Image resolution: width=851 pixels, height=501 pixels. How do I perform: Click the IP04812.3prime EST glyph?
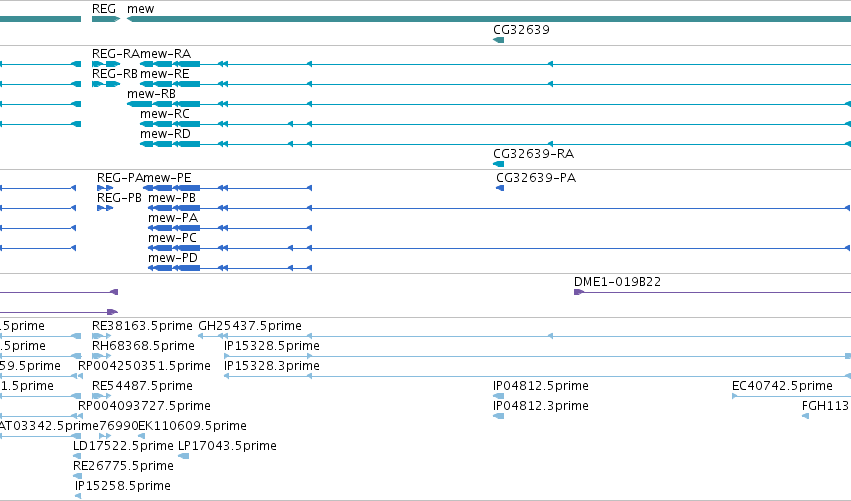(498, 416)
